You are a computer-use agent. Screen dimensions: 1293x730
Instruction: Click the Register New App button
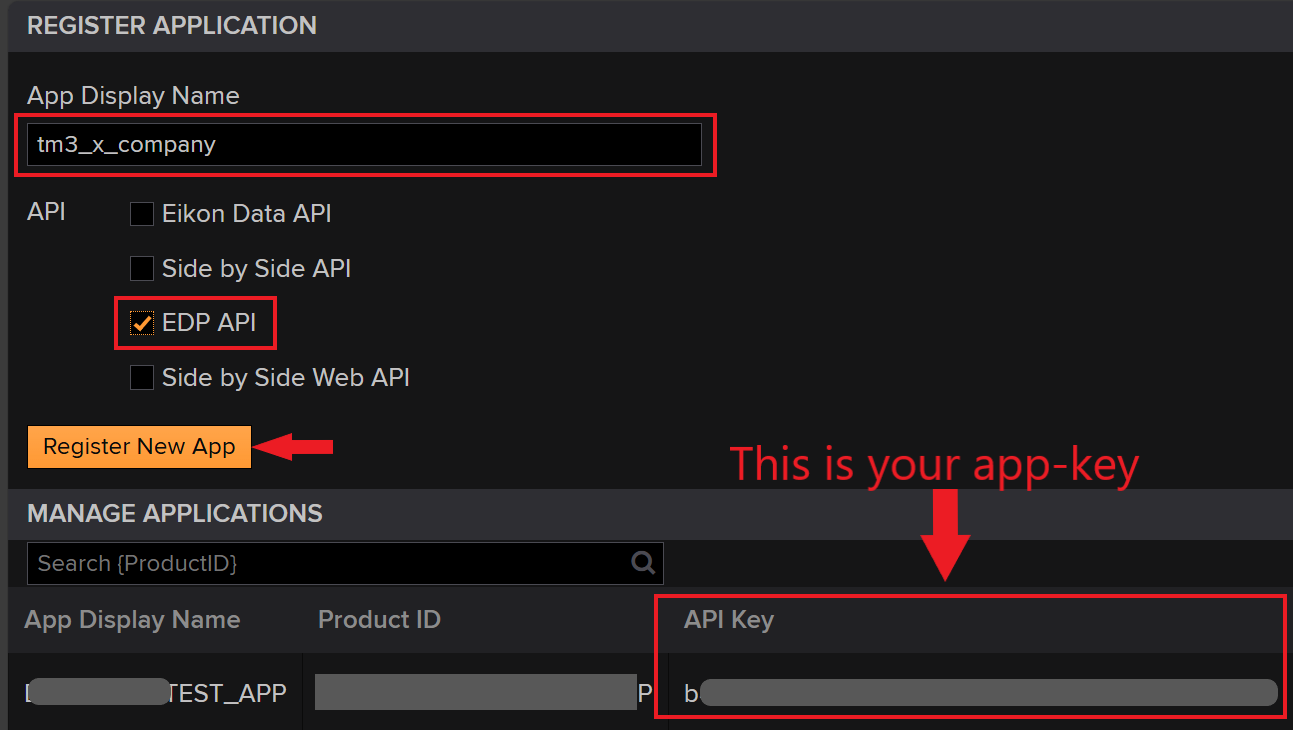pyautogui.click(x=139, y=447)
